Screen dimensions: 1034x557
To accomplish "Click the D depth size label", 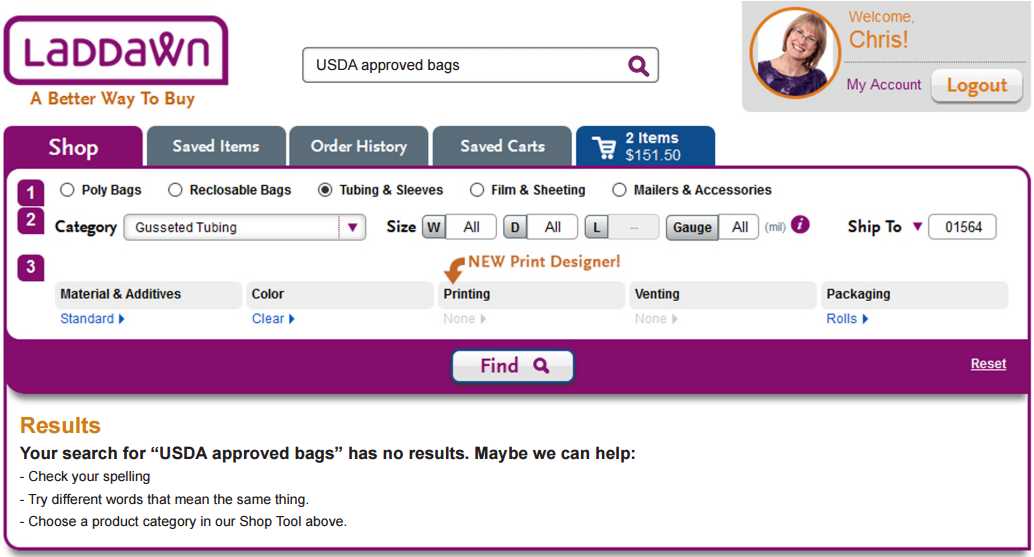I will point(515,227).
